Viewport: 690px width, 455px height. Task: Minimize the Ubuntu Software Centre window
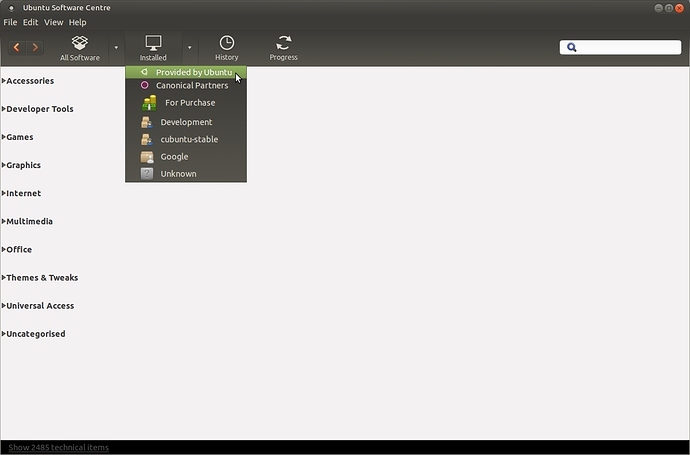point(658,8)
